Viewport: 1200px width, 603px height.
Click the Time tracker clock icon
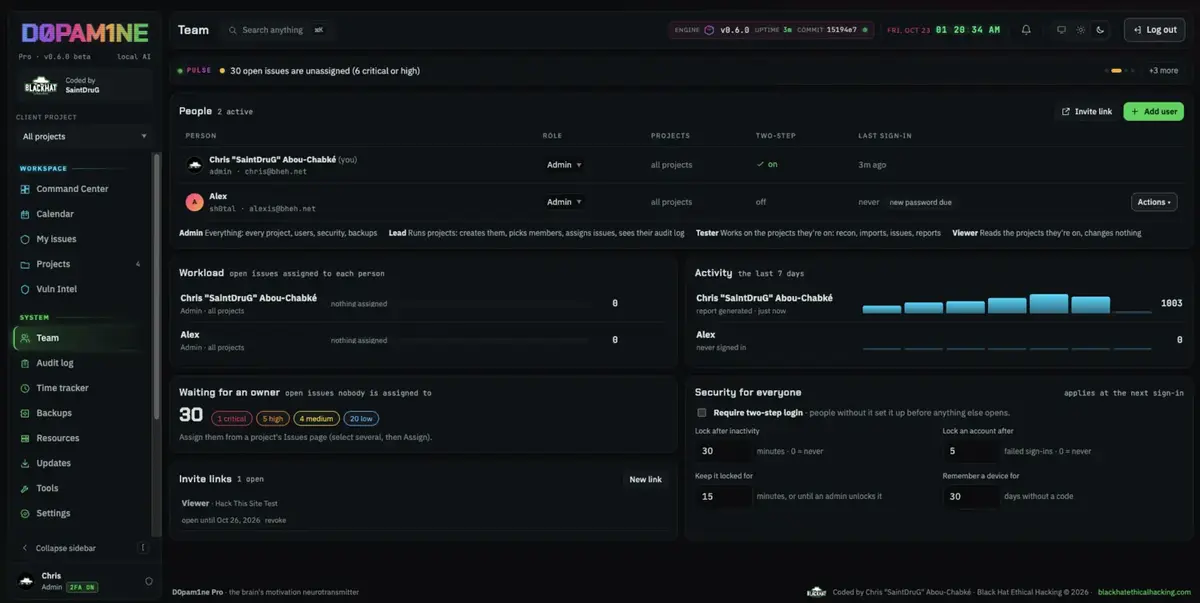26,388
